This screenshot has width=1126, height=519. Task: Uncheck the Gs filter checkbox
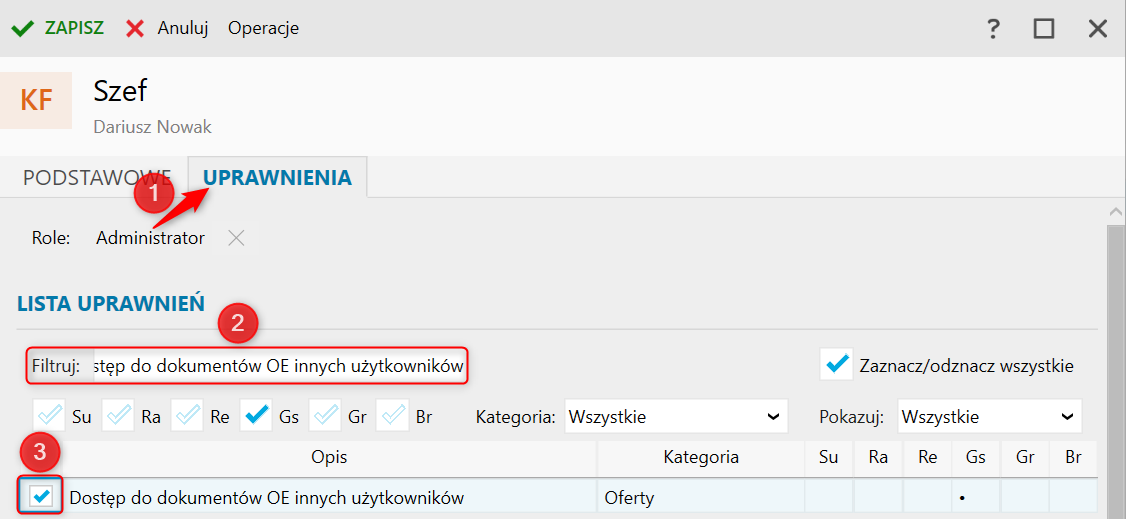pyautogui.click(x=256, y=416)
